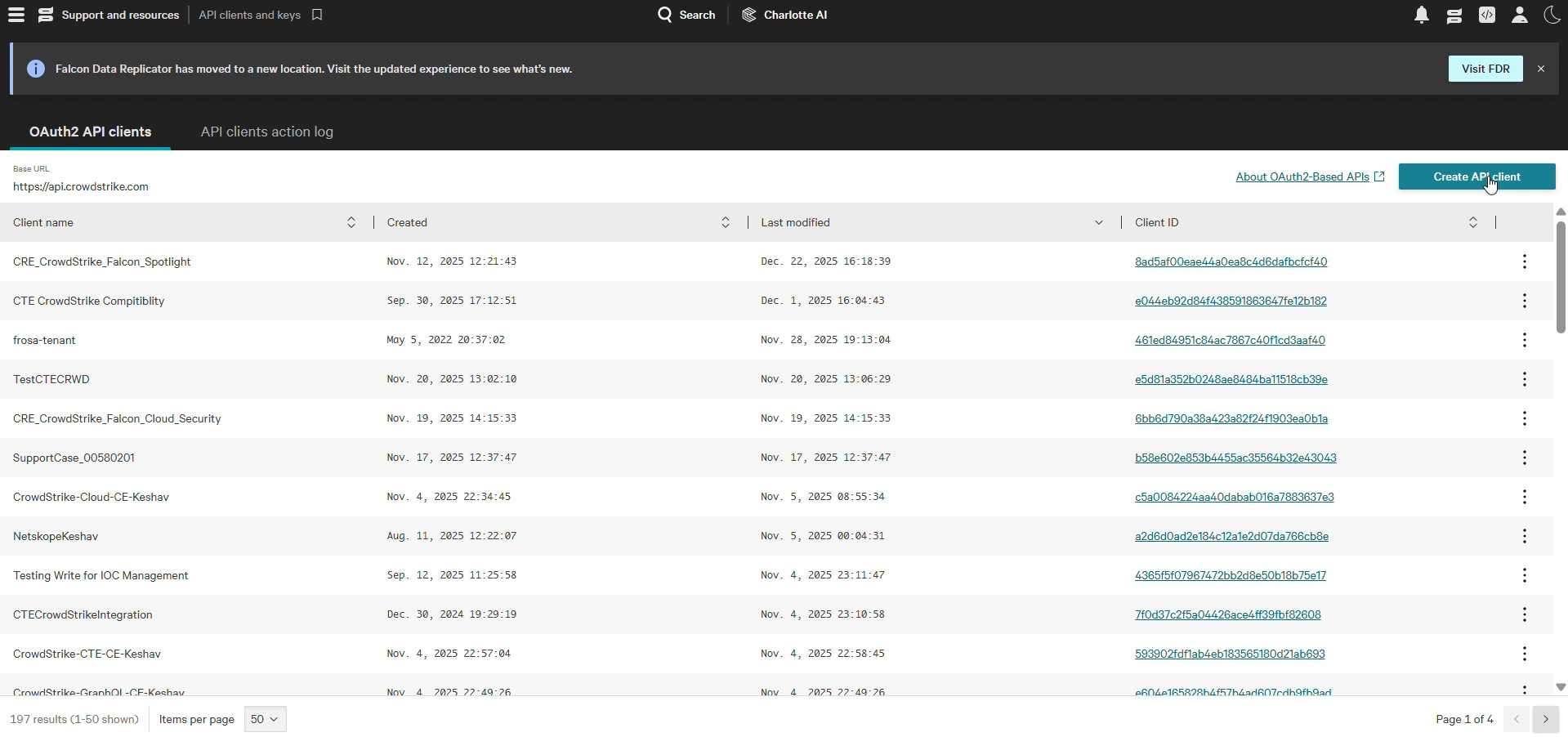Click last modified Dec. 22, 2025 16:18:39

point(825,261)
